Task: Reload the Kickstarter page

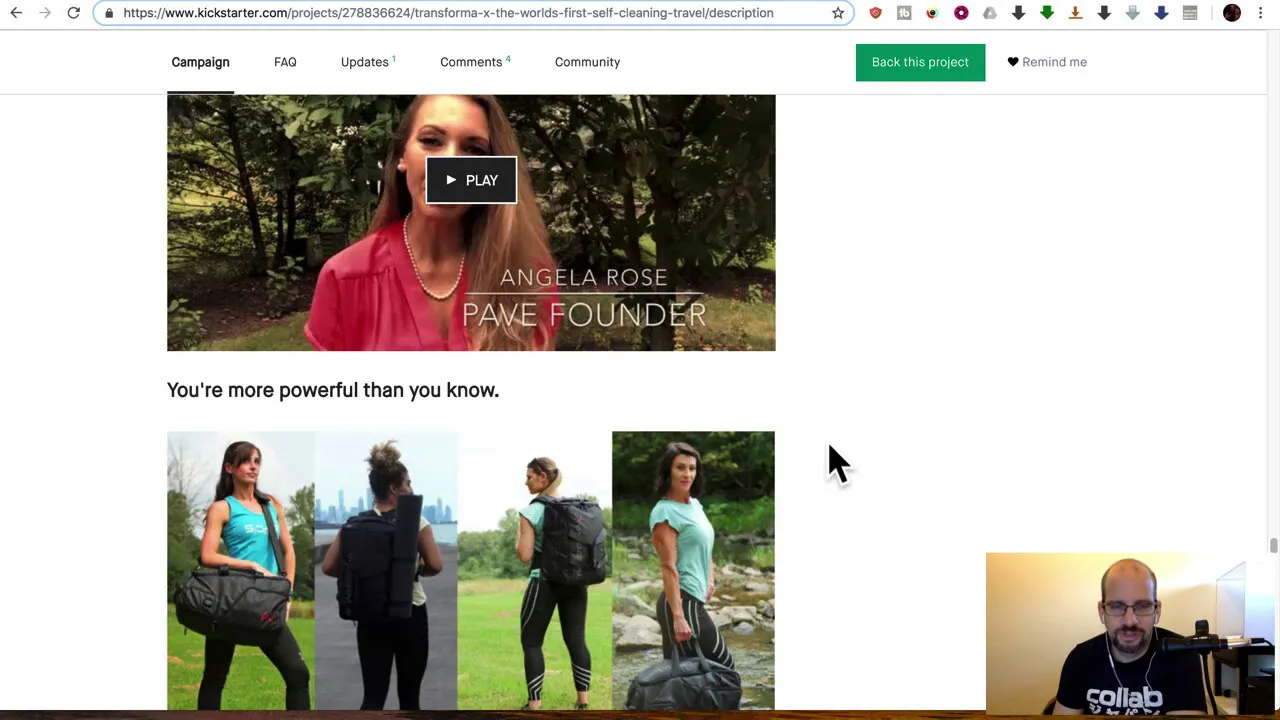Action: pyautogui.click(x=73, y=13)
